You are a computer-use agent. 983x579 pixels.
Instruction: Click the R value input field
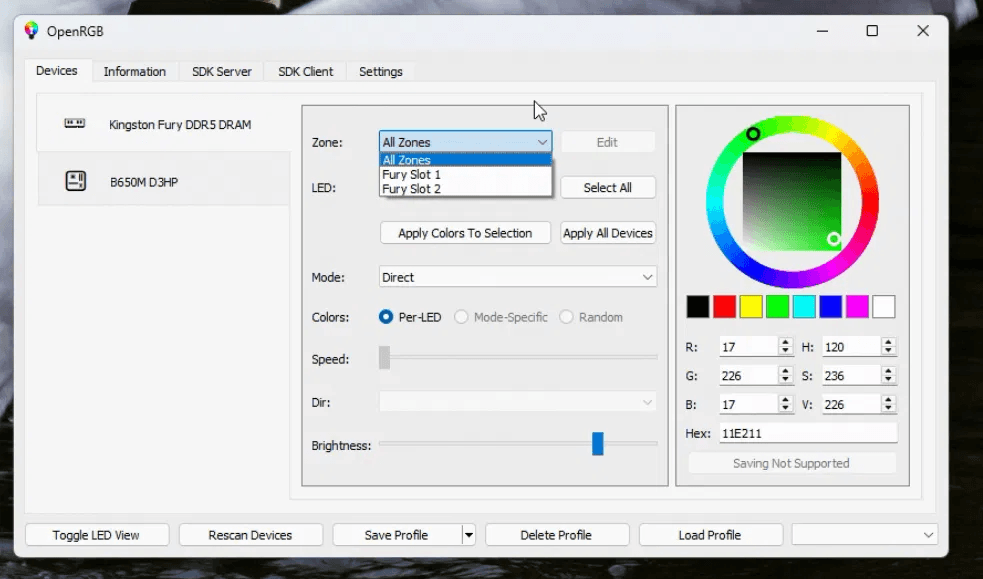(749, 347)
